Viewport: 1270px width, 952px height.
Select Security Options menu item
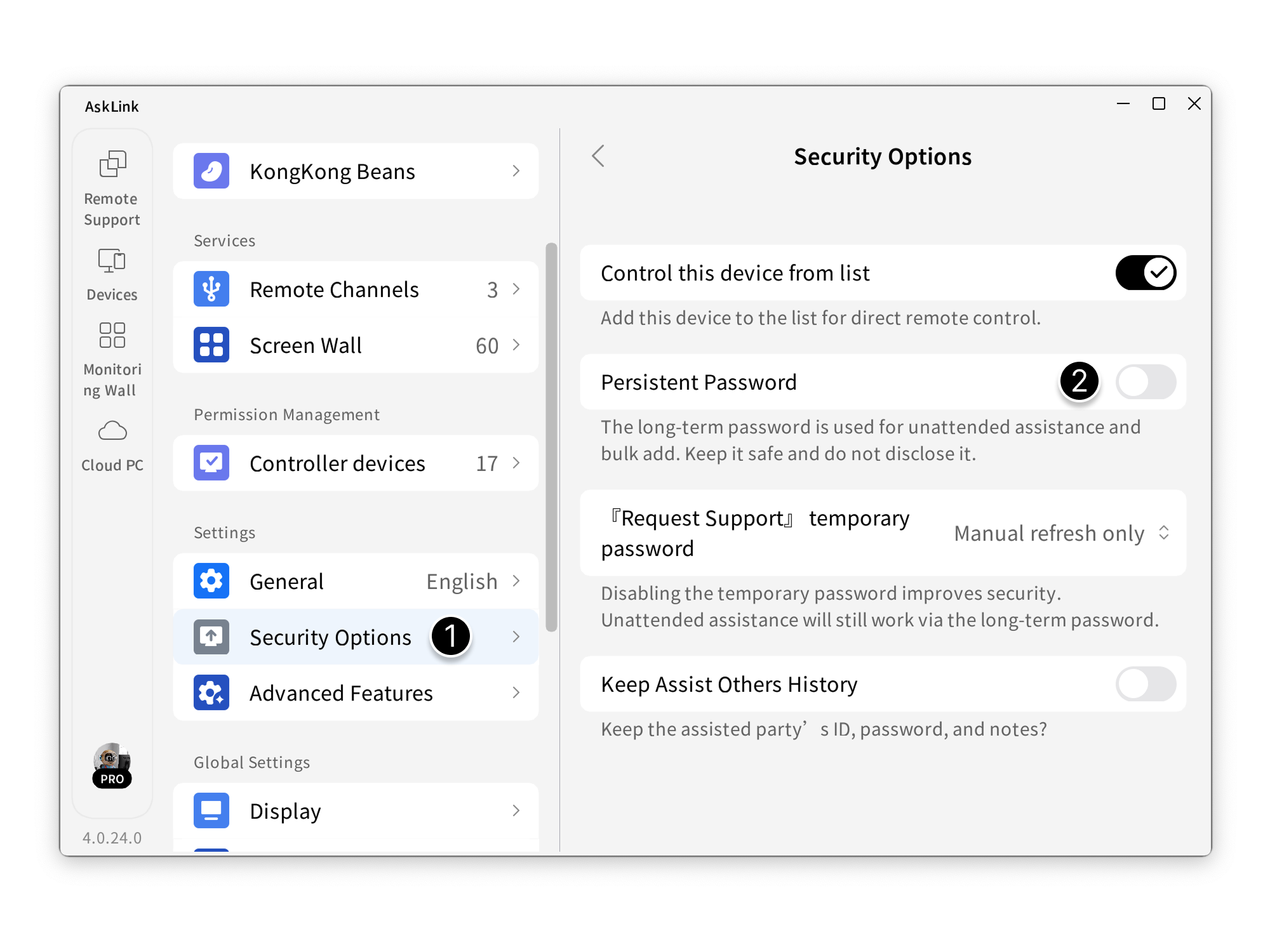(x=330, y=637)
